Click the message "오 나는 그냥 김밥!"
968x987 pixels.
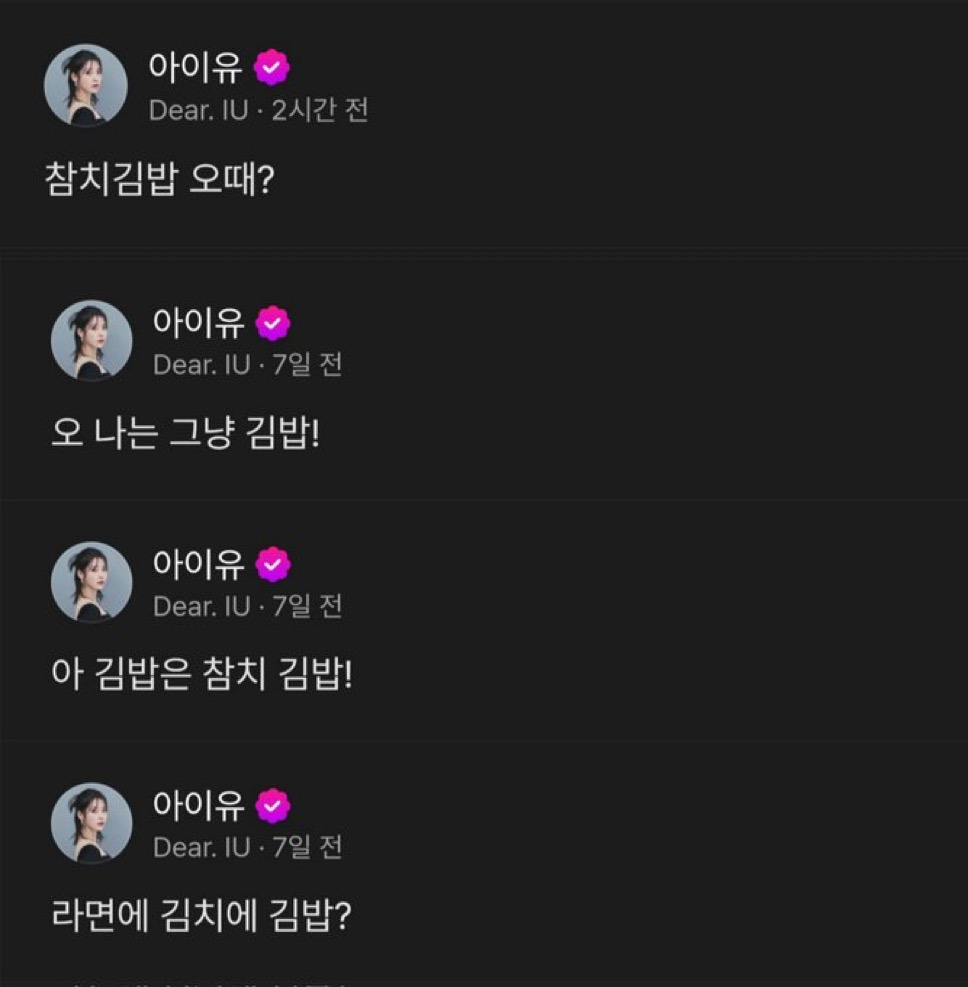pyautogui.click(x=185, y=435)
